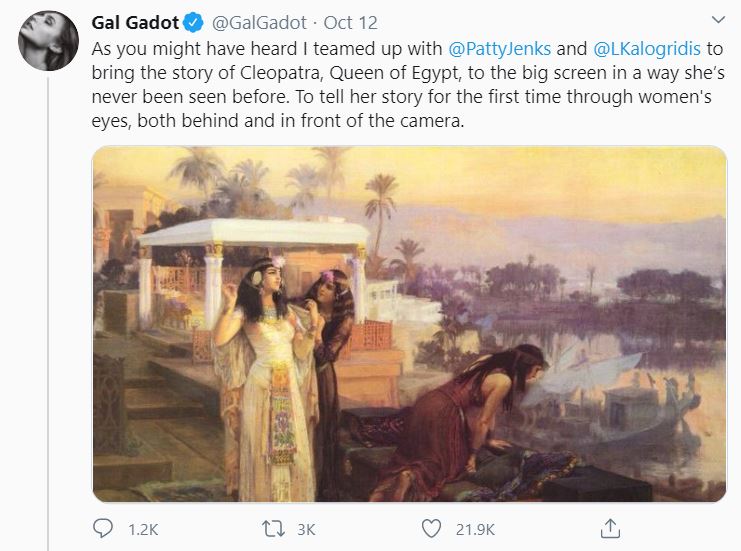Click the 3K retweet count
This screenshot has width=741, height=551.
305,527
